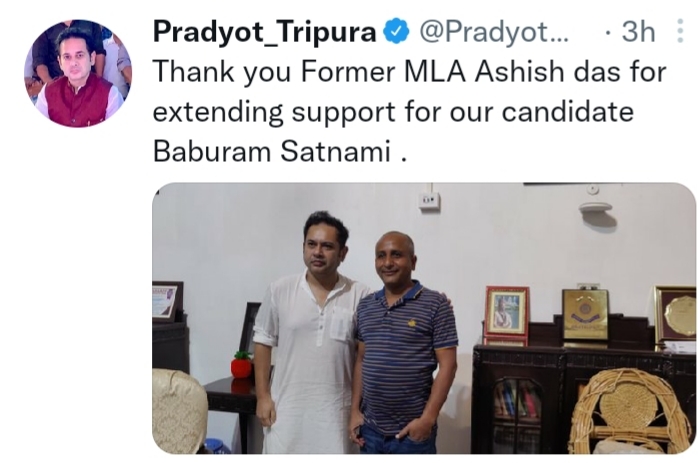
Task: Open the three-dot more options menu
Action: (x=680, y=31)
